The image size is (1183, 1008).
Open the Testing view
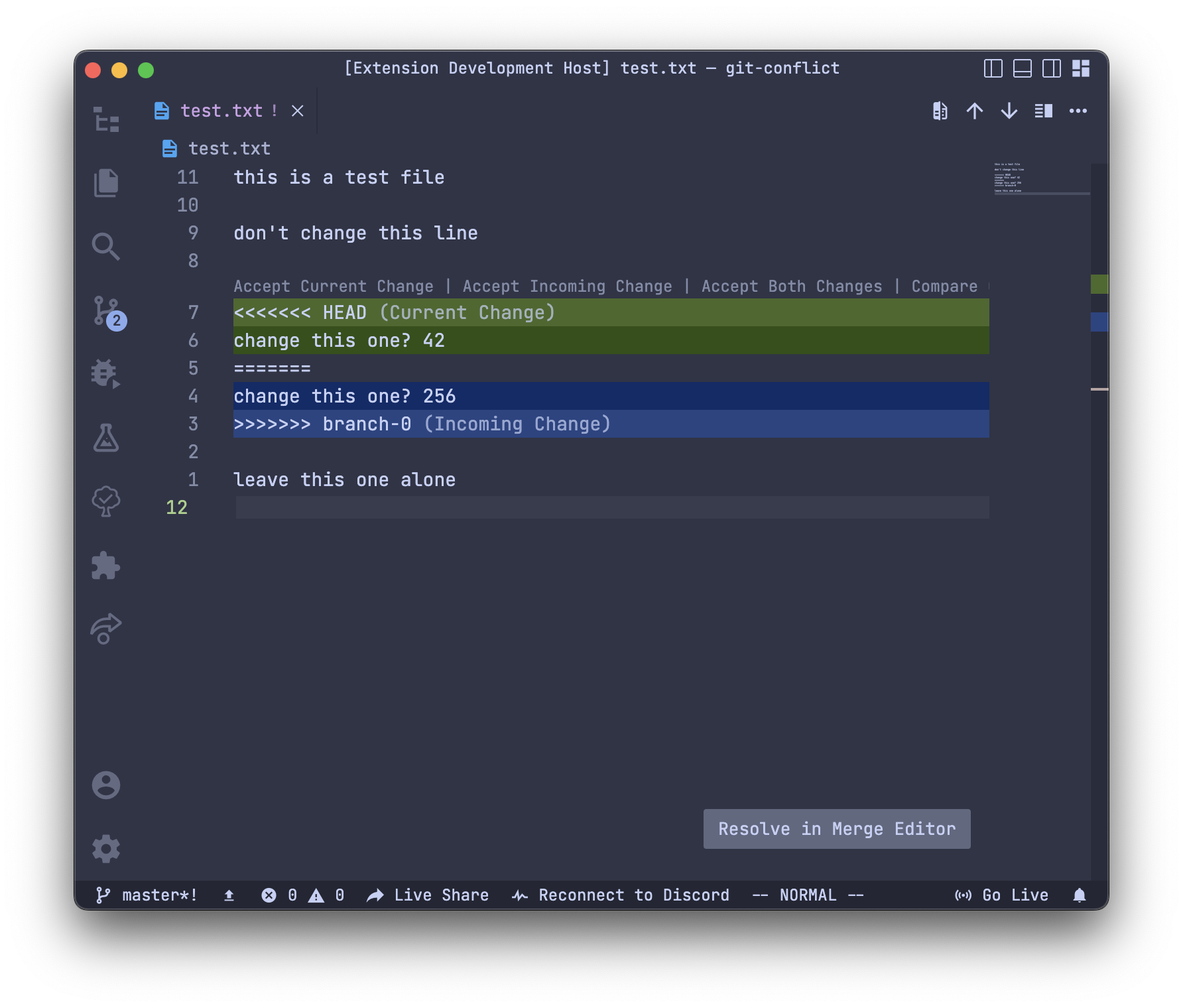[105, 439]
